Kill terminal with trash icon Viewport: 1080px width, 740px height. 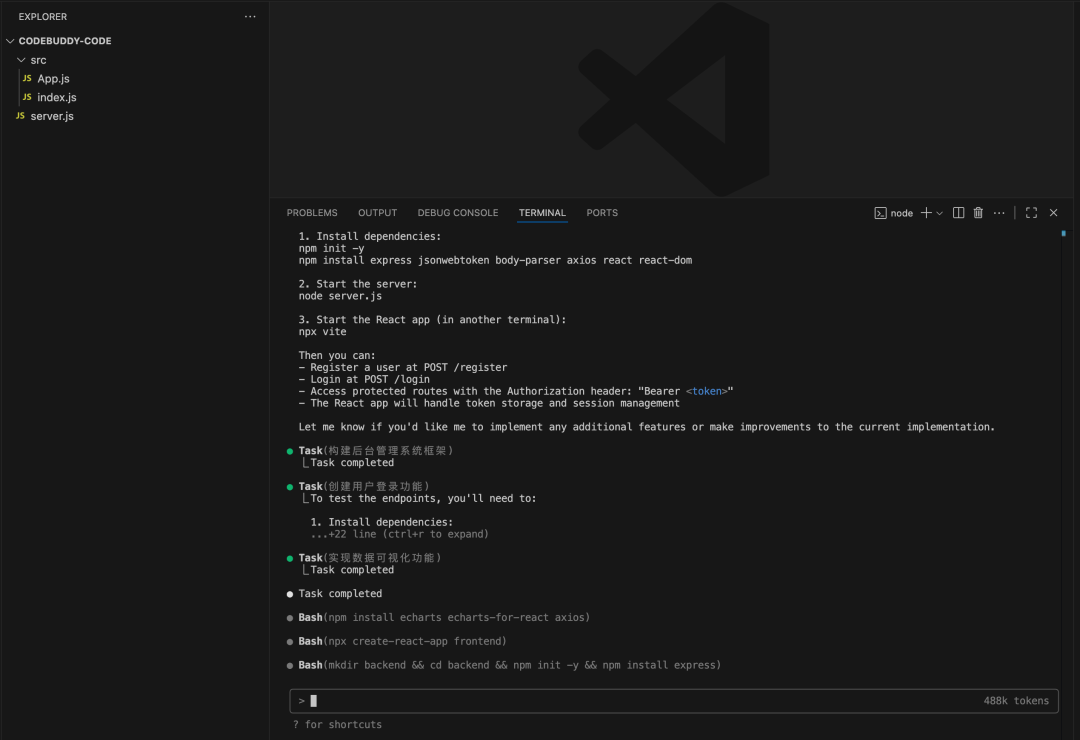point(978,213)
